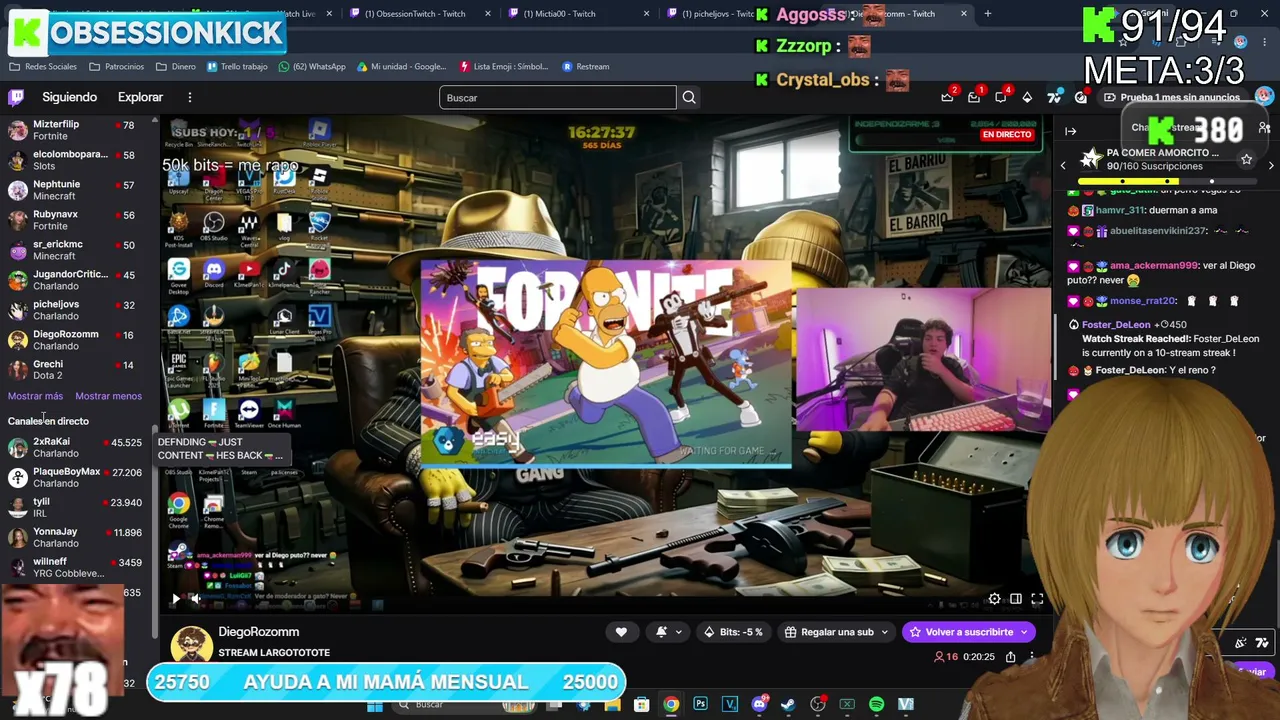Open player settings gear
The height and width of the screenshot is (720, 1280).
pos(994,599)
